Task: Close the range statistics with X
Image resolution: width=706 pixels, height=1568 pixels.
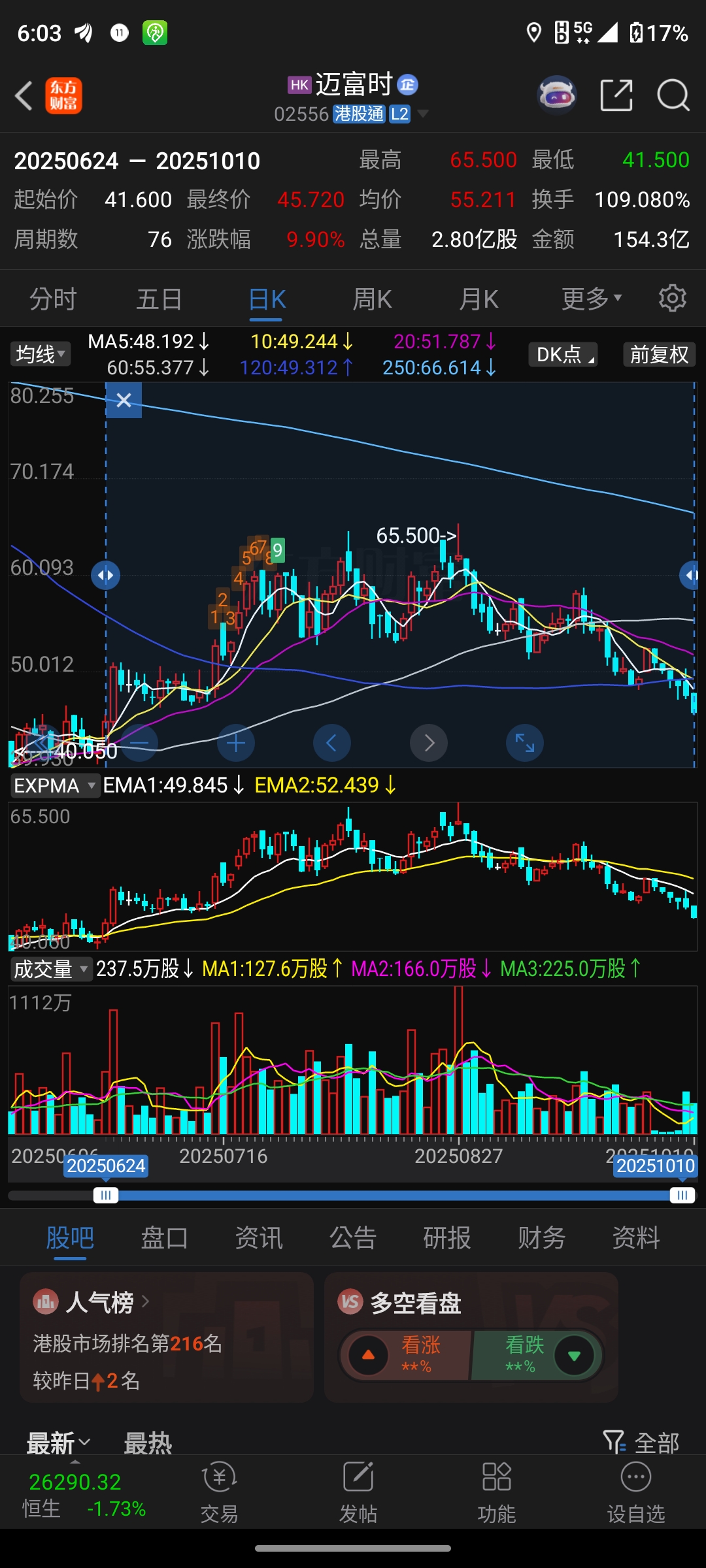Action: (124, 400)
